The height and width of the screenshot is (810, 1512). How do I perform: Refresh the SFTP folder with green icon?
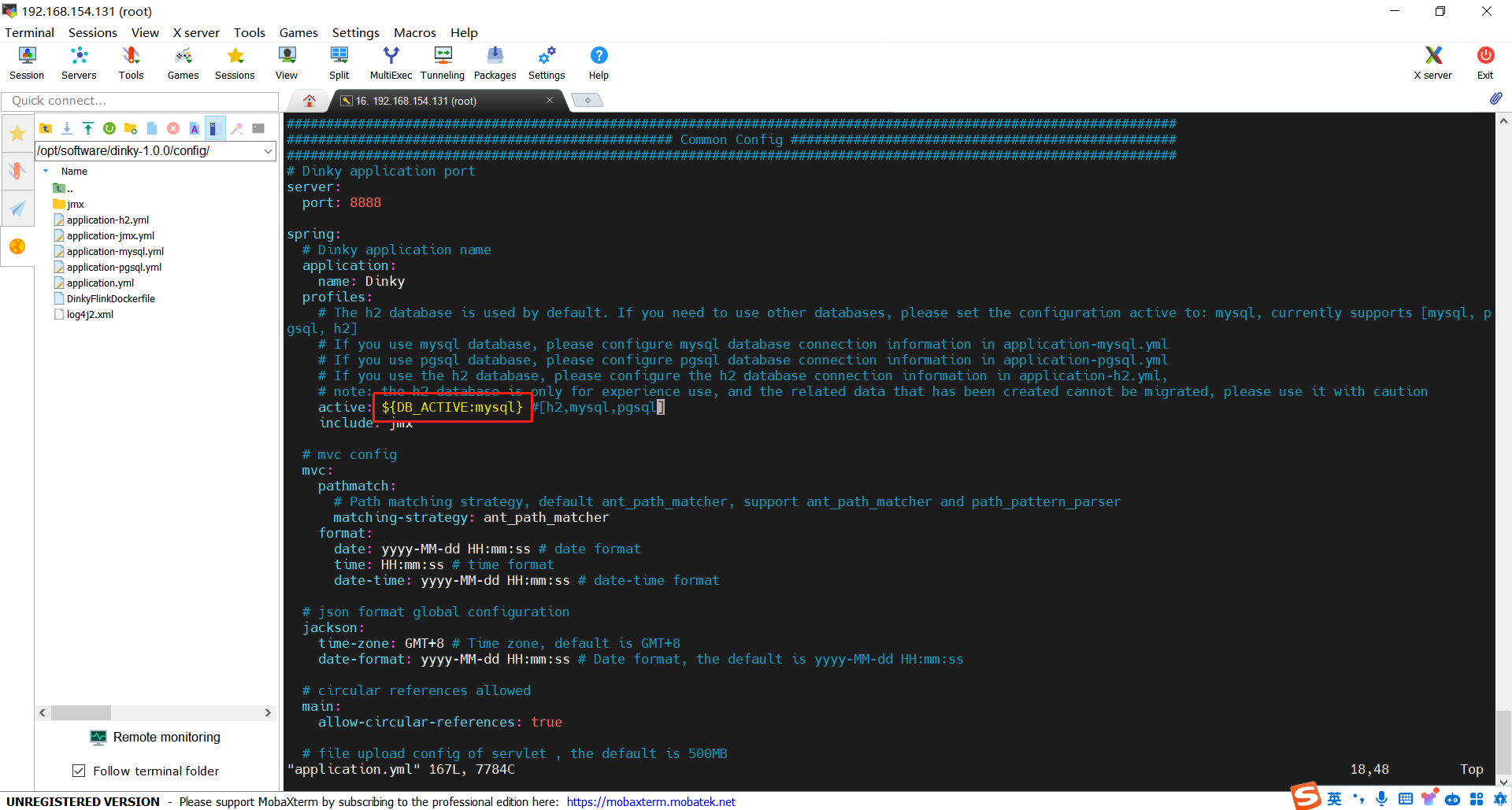coord(109,128)
